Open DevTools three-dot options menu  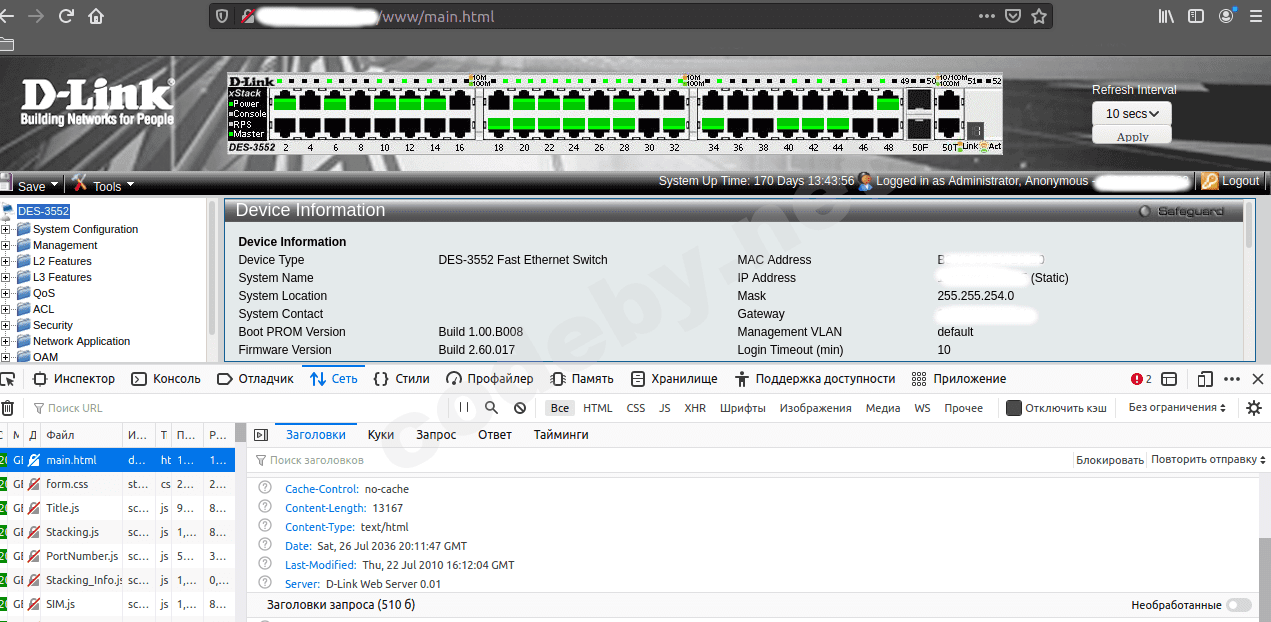(x=1232, y=379)
